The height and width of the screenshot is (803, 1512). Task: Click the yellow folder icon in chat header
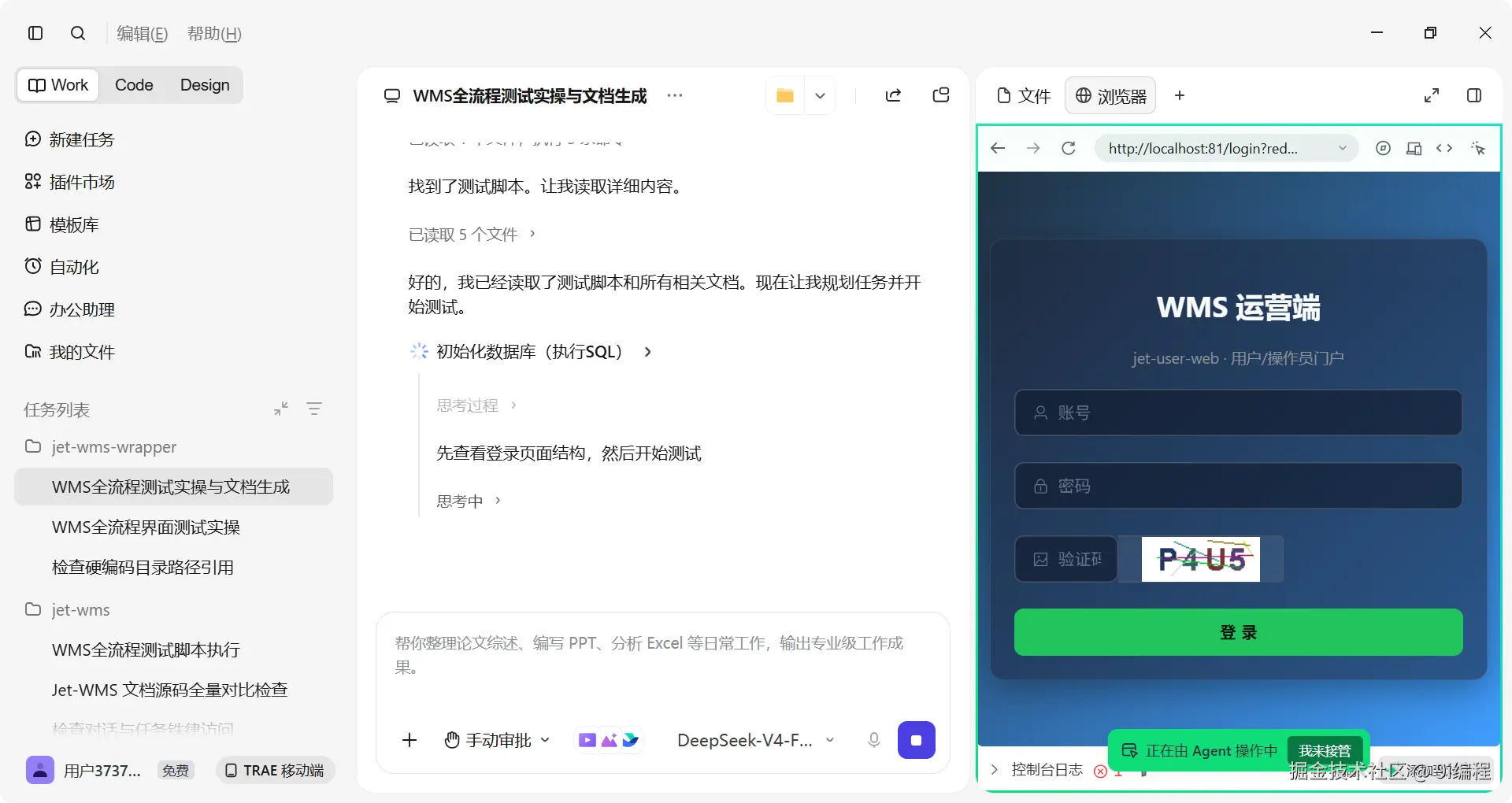(x=785, y=95)
